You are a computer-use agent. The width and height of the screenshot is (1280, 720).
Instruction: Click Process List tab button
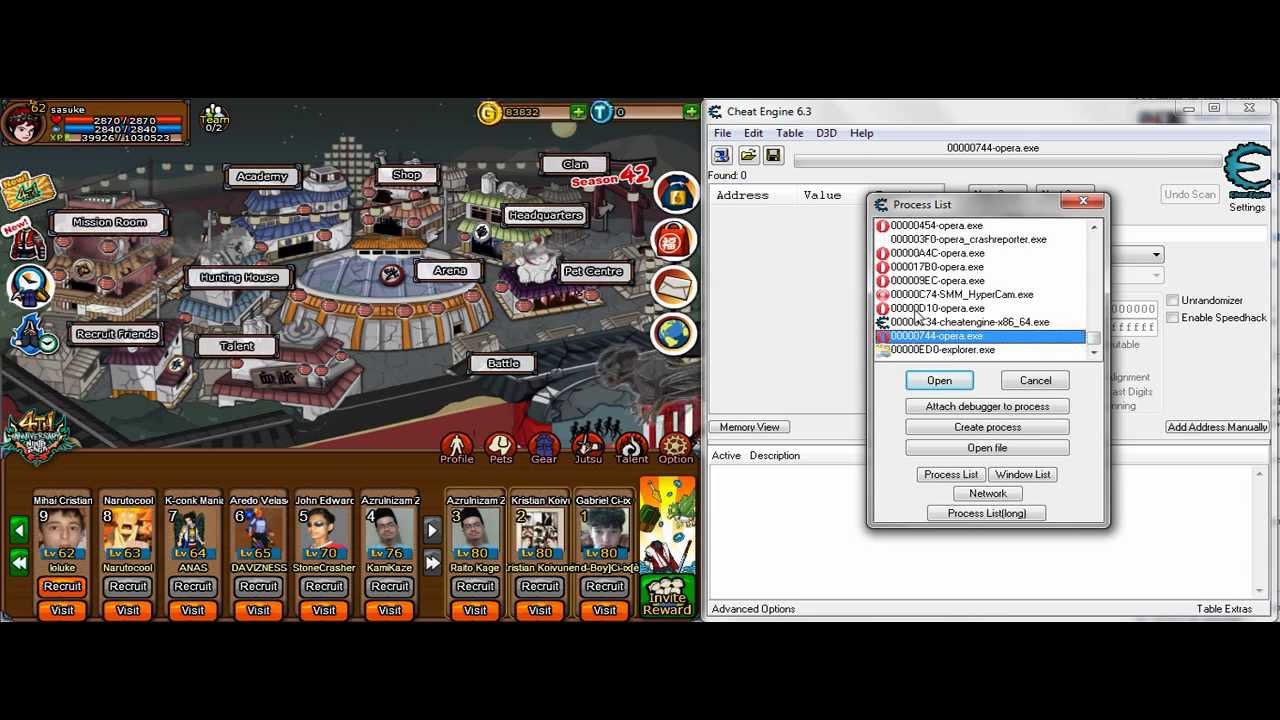coord(951,474)
